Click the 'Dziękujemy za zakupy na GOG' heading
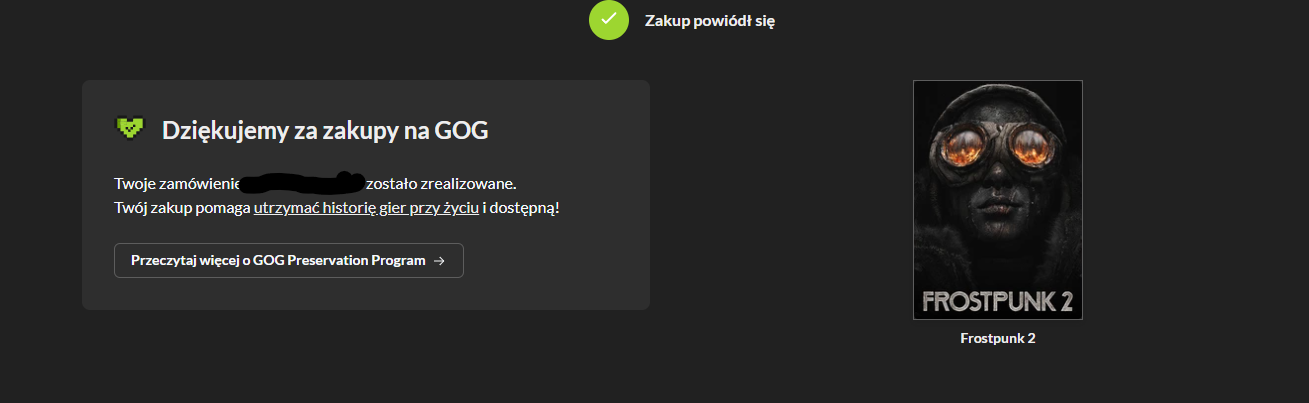The width and height of the screenshot is (1309, 403). (x=325, y=130)
